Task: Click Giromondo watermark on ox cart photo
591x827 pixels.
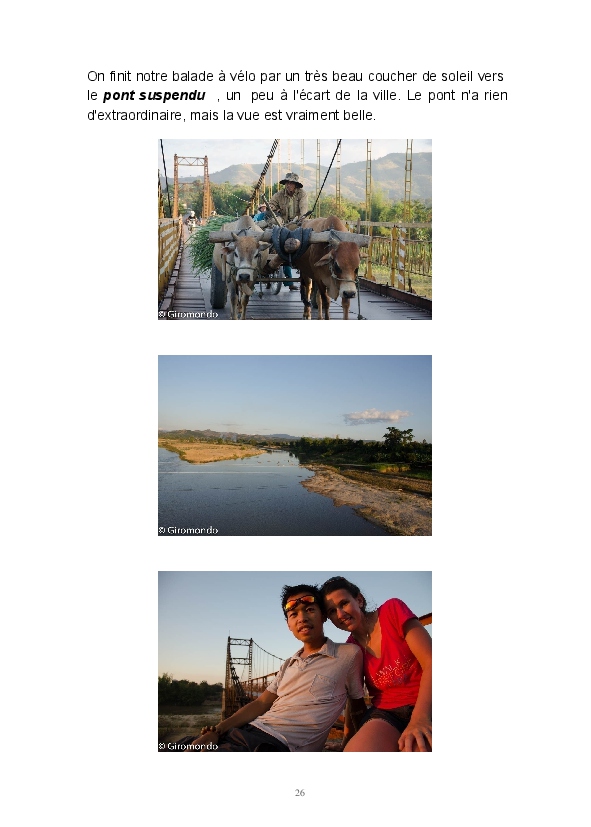Action: coord(188,314)
